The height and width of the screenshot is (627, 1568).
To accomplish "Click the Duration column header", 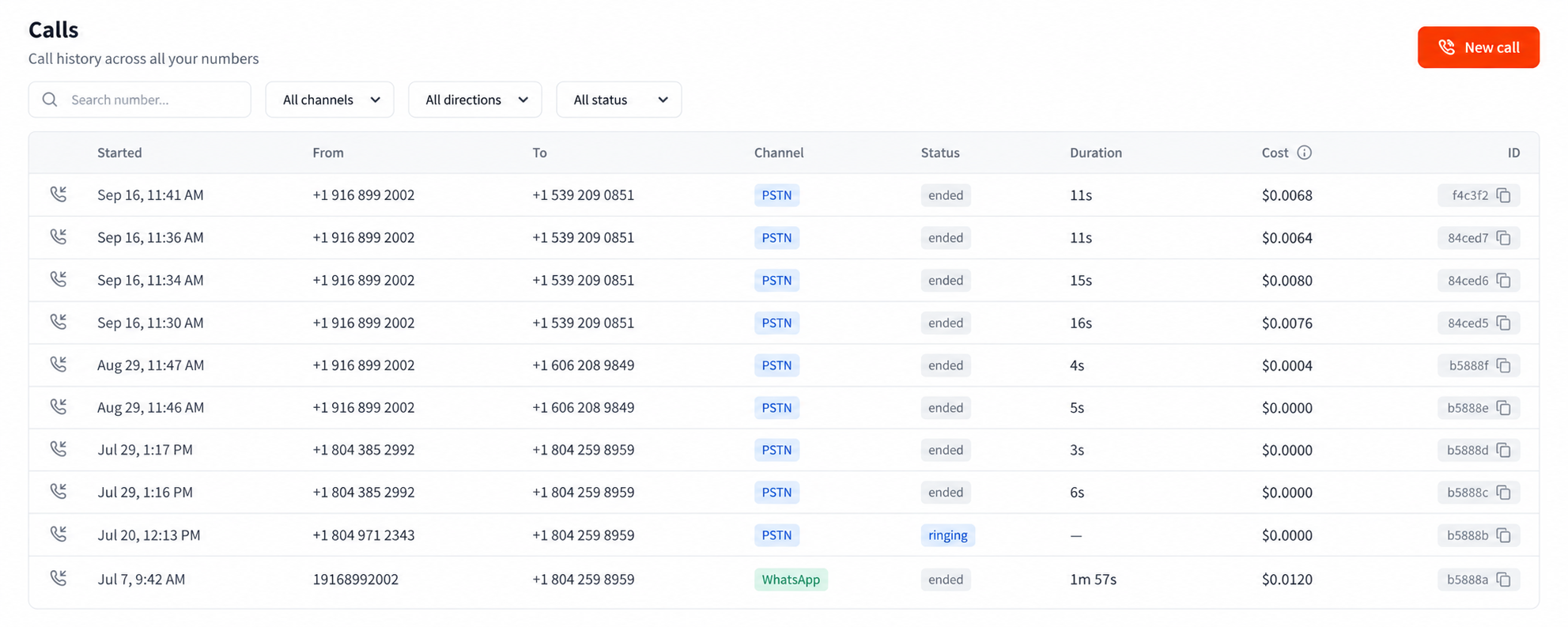I will (x=1096, y=153).
